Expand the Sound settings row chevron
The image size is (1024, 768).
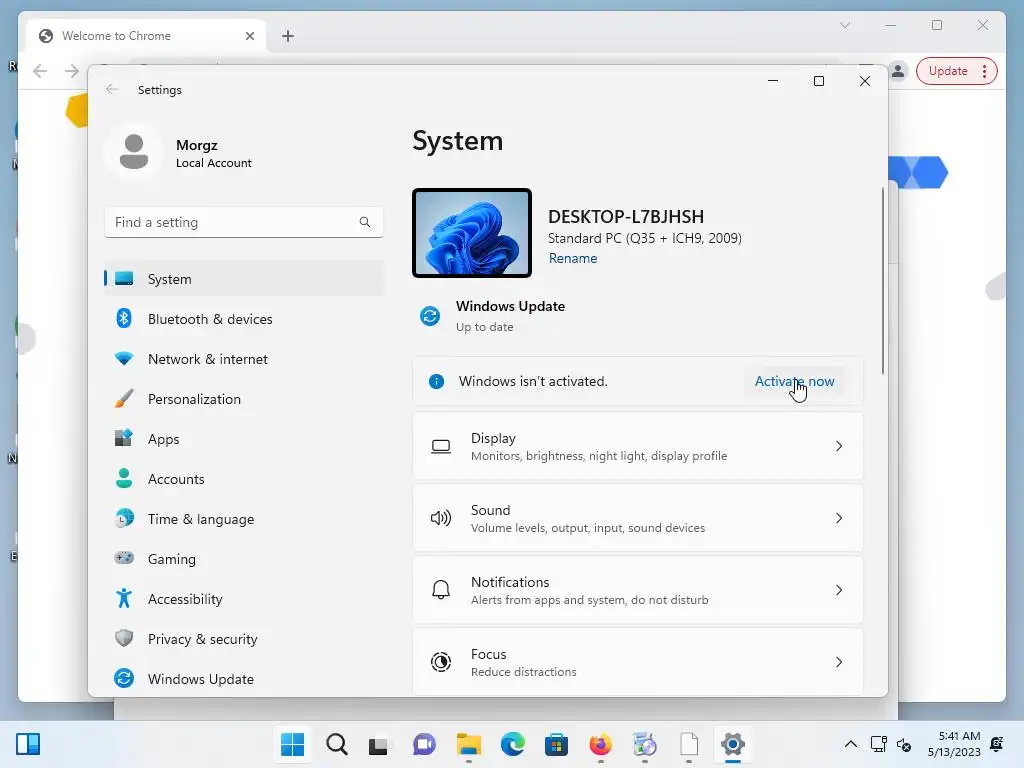[x=839, y=518]
